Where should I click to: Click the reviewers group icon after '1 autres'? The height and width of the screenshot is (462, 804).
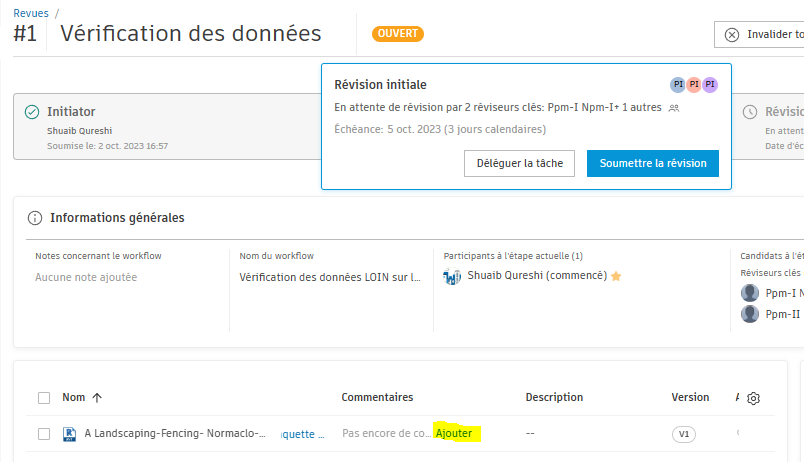point(674,108)
